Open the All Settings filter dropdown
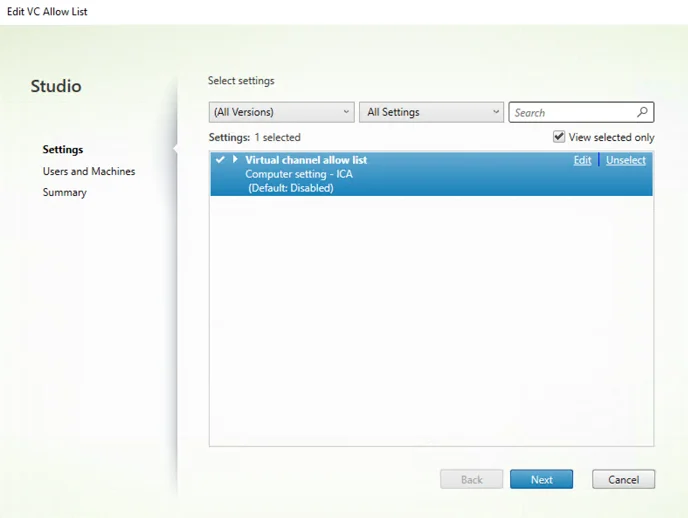Image resolution: width=688 pixels, height=518 pixels. tap(431, 112)
